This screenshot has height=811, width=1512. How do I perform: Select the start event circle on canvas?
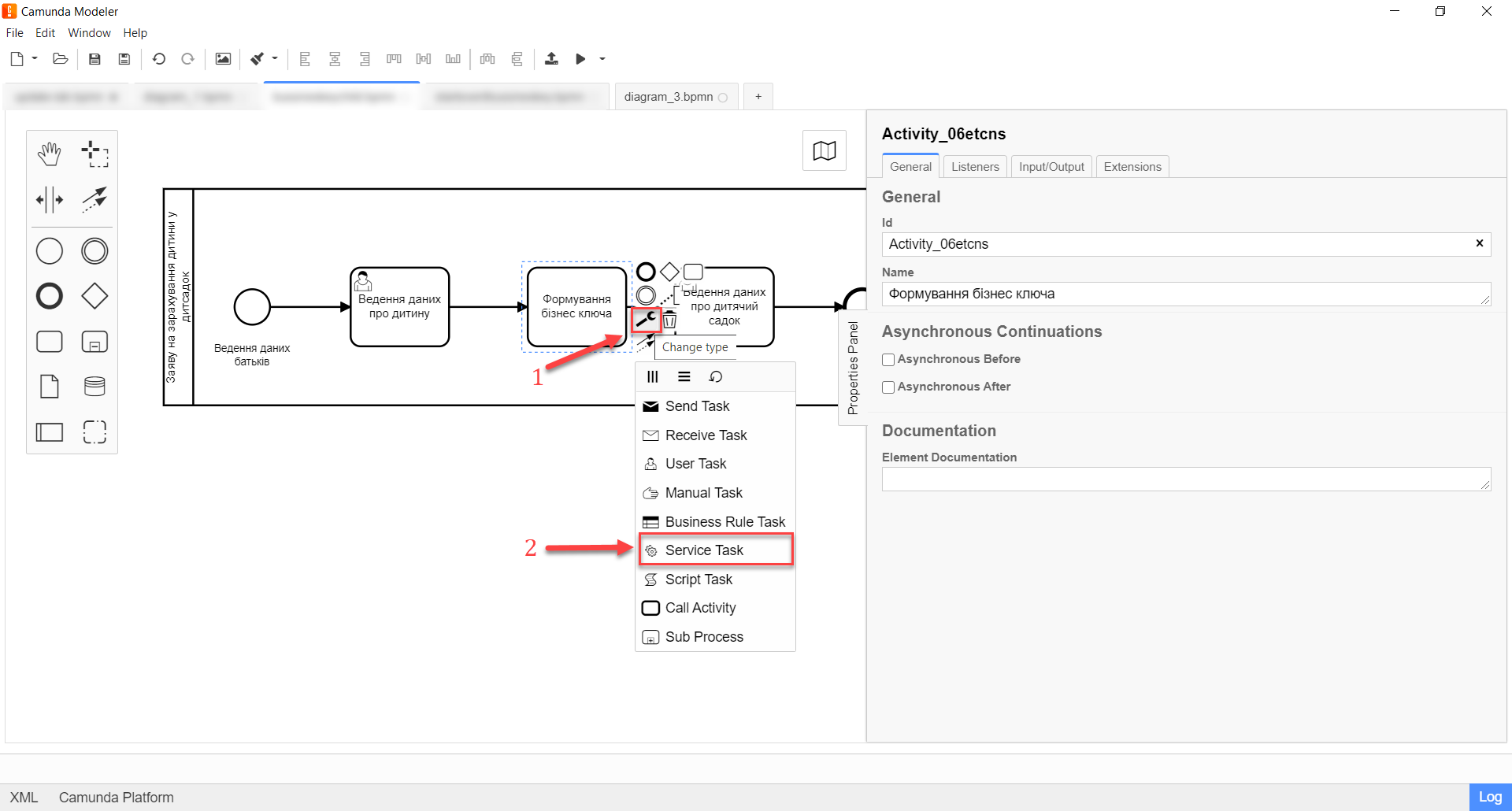point(252,307)
